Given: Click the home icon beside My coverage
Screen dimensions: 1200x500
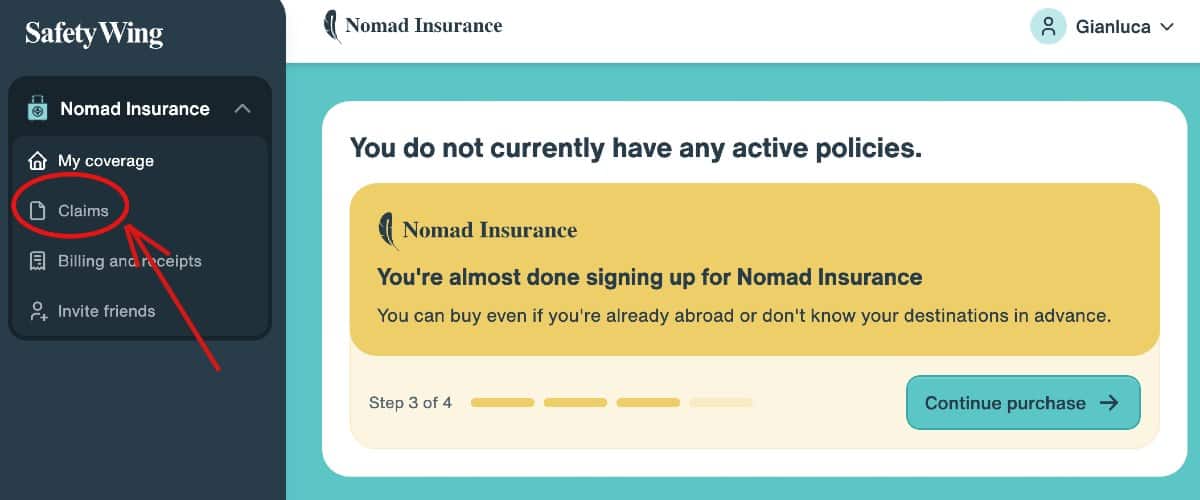Looking at the screenshot, I should pyautogui.click(x=38, y=161).
